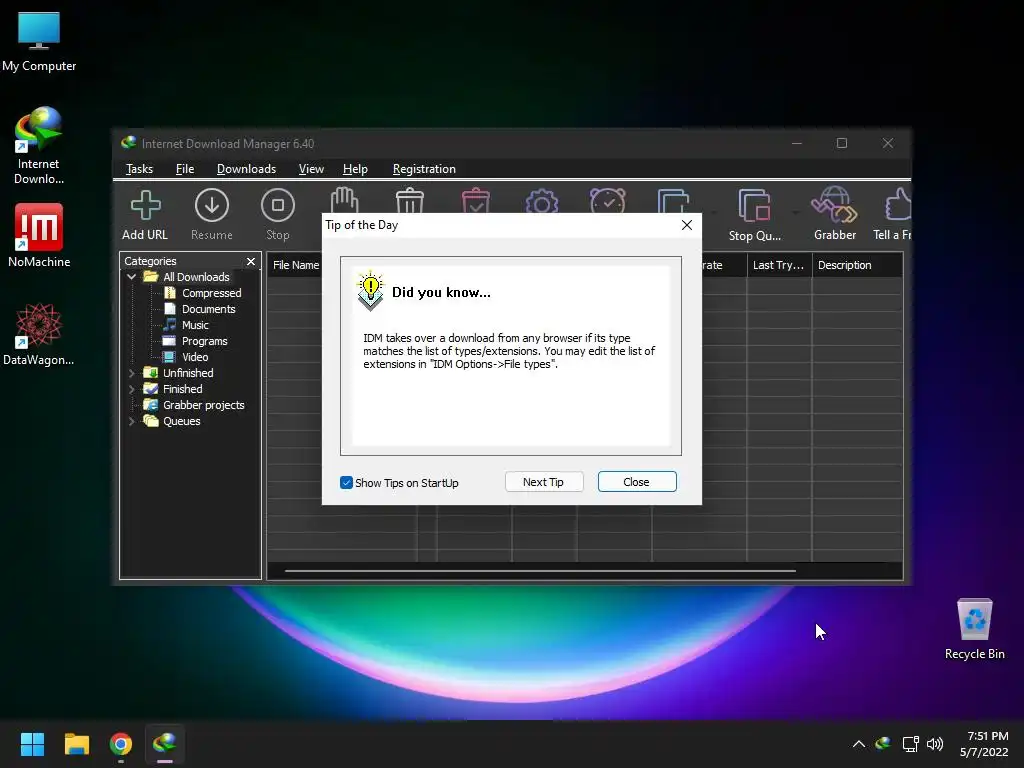Close Tip of the Day with X
This screenshot has height=768, width=1024.
coord(686,225)
